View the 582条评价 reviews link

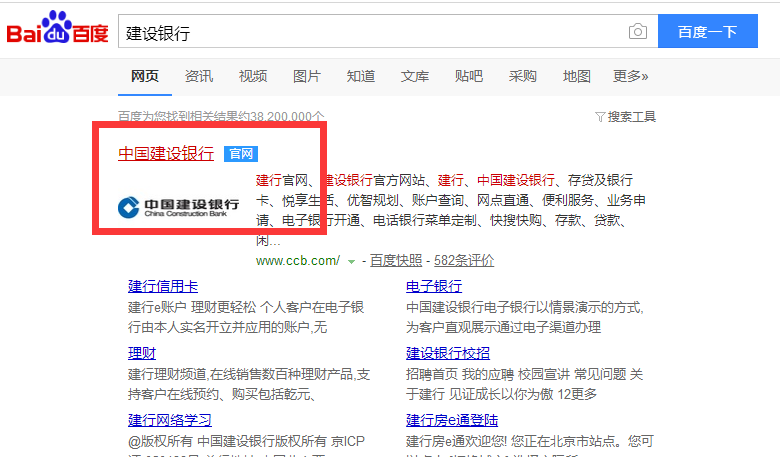(463, 261)
